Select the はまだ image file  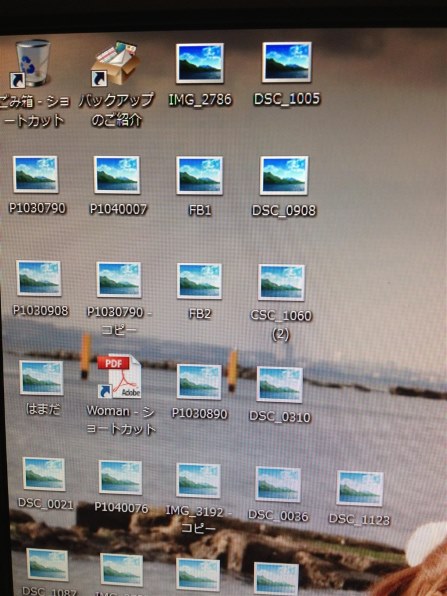[41, 378]
